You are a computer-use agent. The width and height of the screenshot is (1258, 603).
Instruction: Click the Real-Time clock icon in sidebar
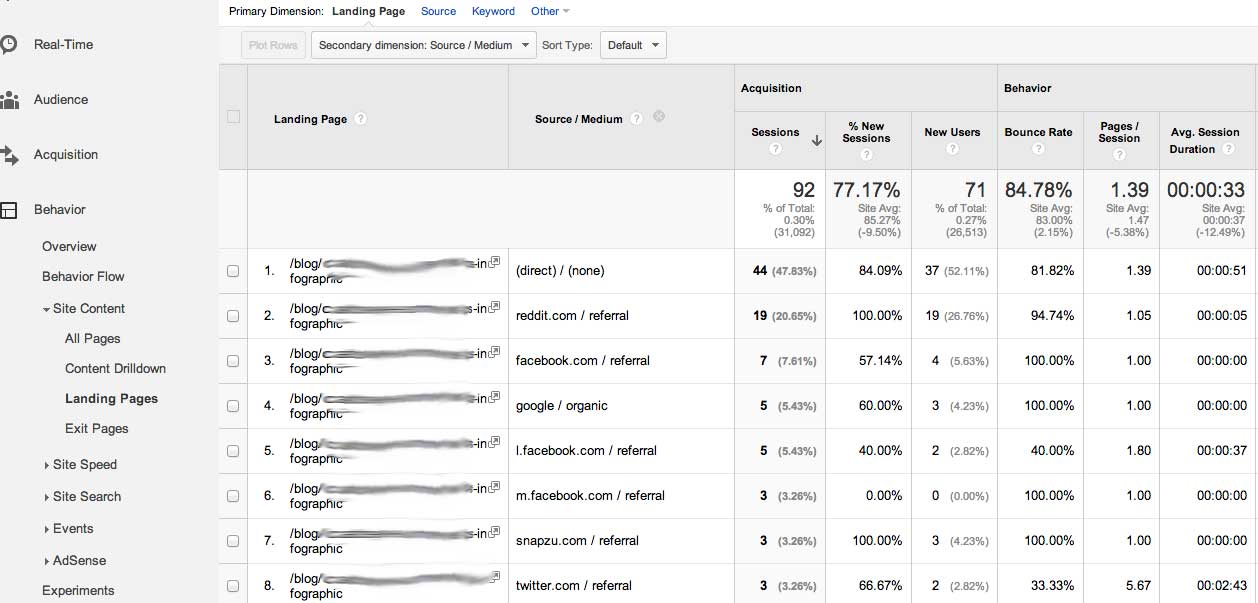[x=8, y=45]
